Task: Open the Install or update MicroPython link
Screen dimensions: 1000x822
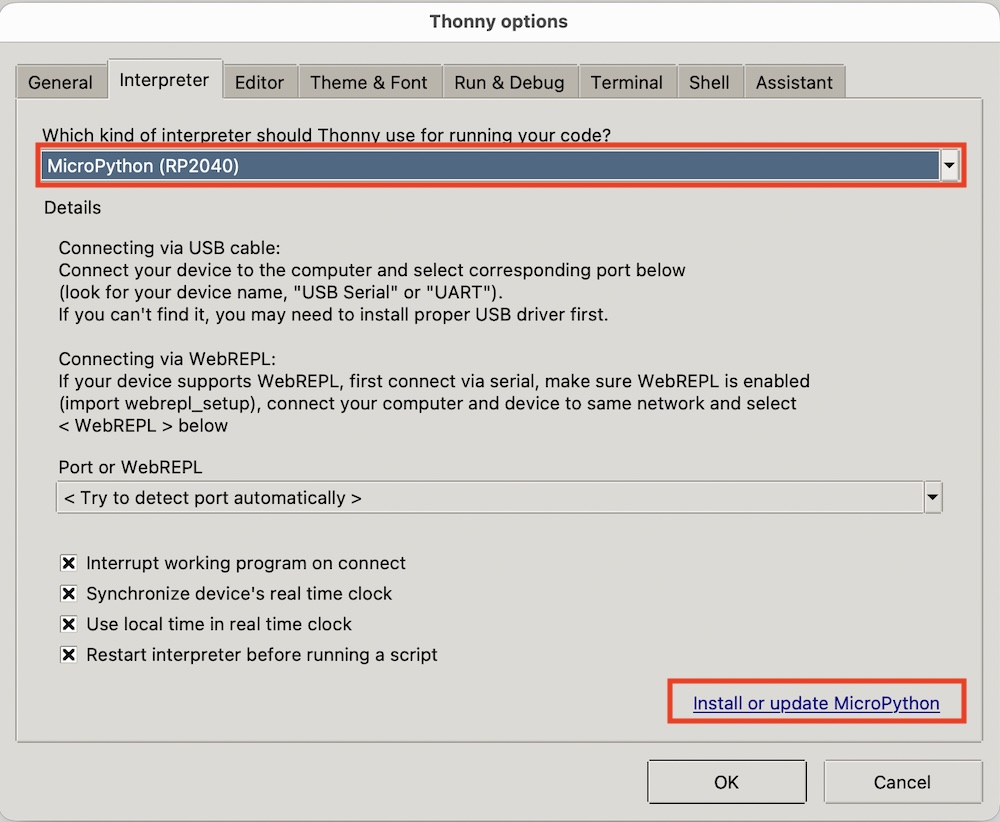Action: click(816, 704)
